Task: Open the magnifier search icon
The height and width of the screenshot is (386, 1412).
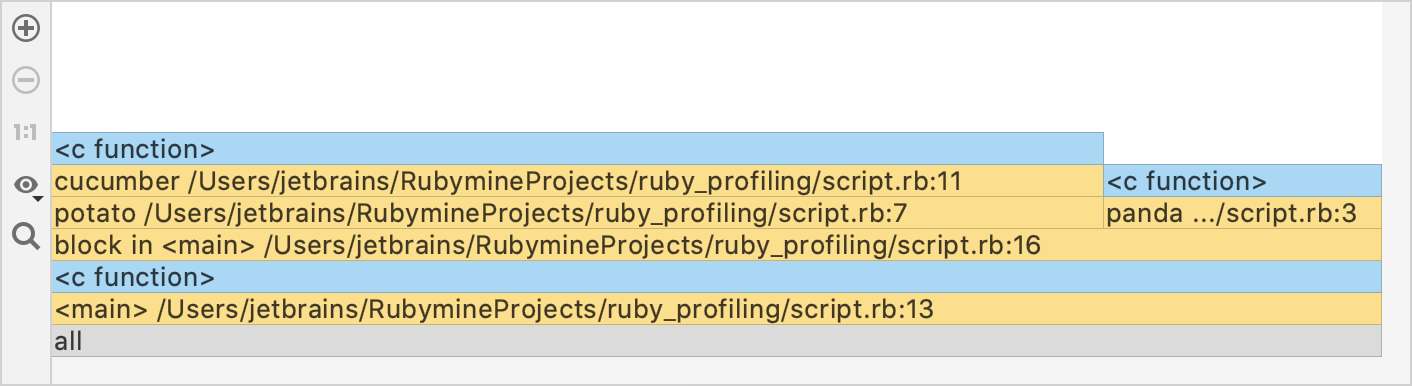Action: click(x=26, y=236)
